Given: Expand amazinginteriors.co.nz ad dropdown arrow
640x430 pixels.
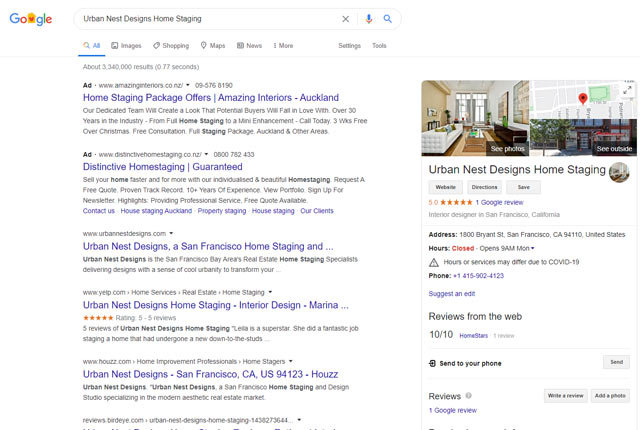Looking at the screenshot, I should tap(188, 85).
